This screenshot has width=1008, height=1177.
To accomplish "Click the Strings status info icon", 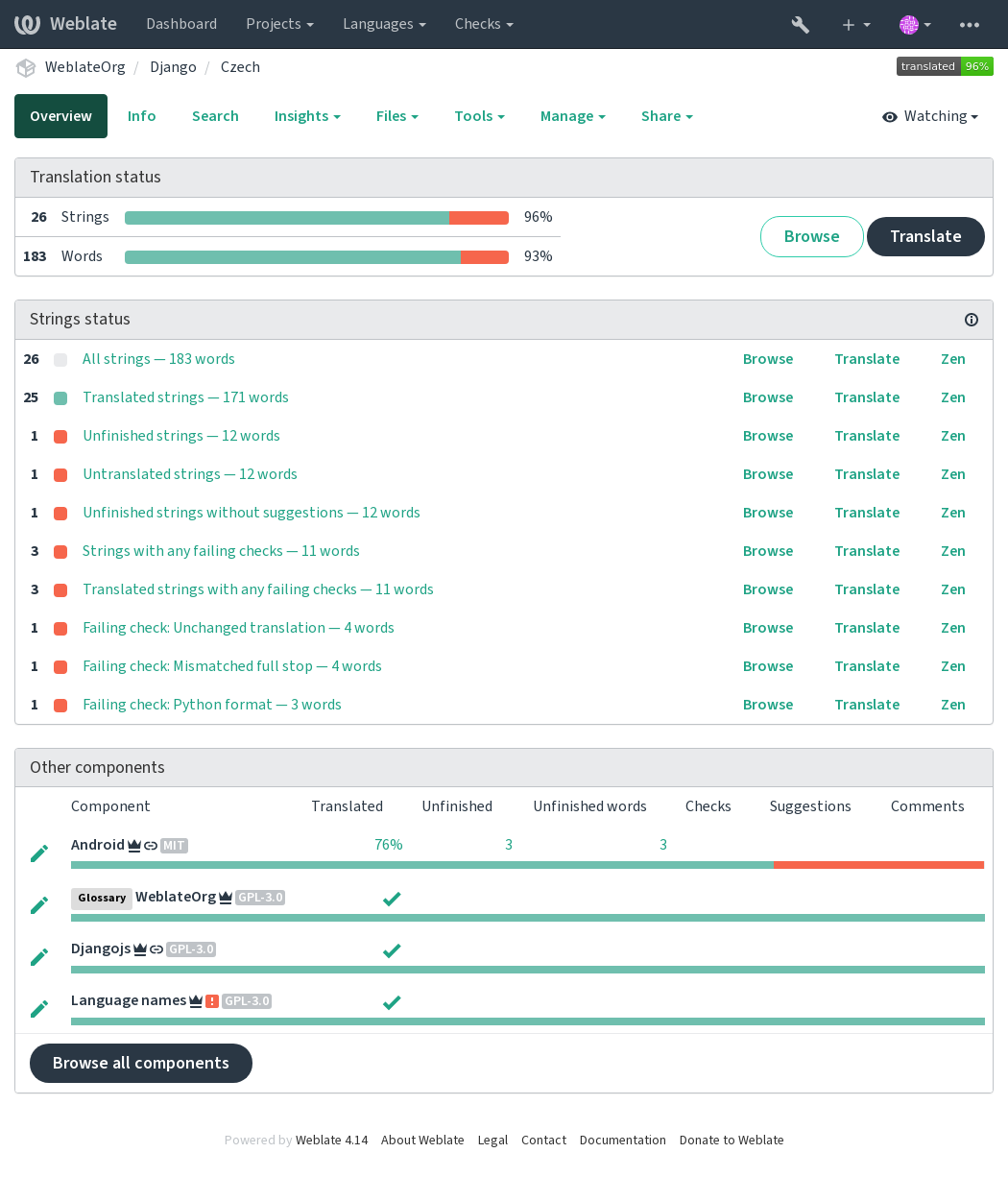I will coord(972,320).
